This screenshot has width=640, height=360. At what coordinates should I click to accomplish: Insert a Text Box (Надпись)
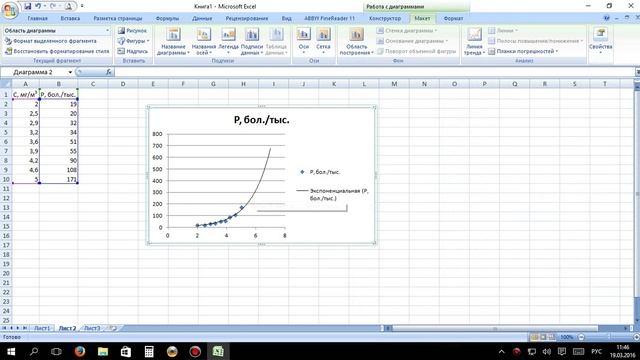tap(133, 51)
